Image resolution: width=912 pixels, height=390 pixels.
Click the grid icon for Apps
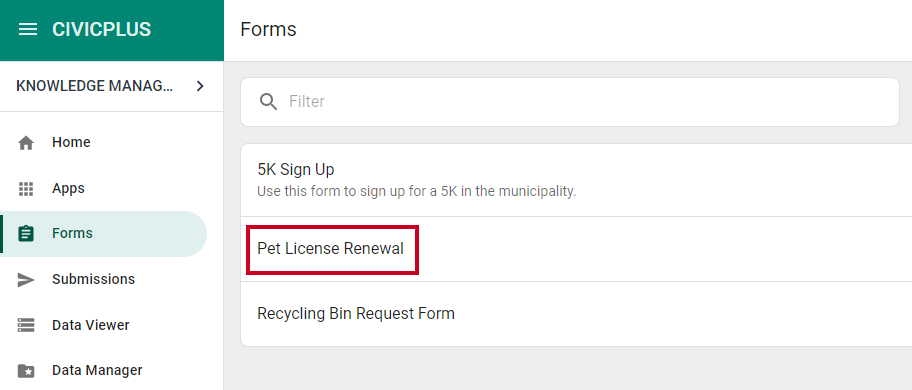(26, 189)
